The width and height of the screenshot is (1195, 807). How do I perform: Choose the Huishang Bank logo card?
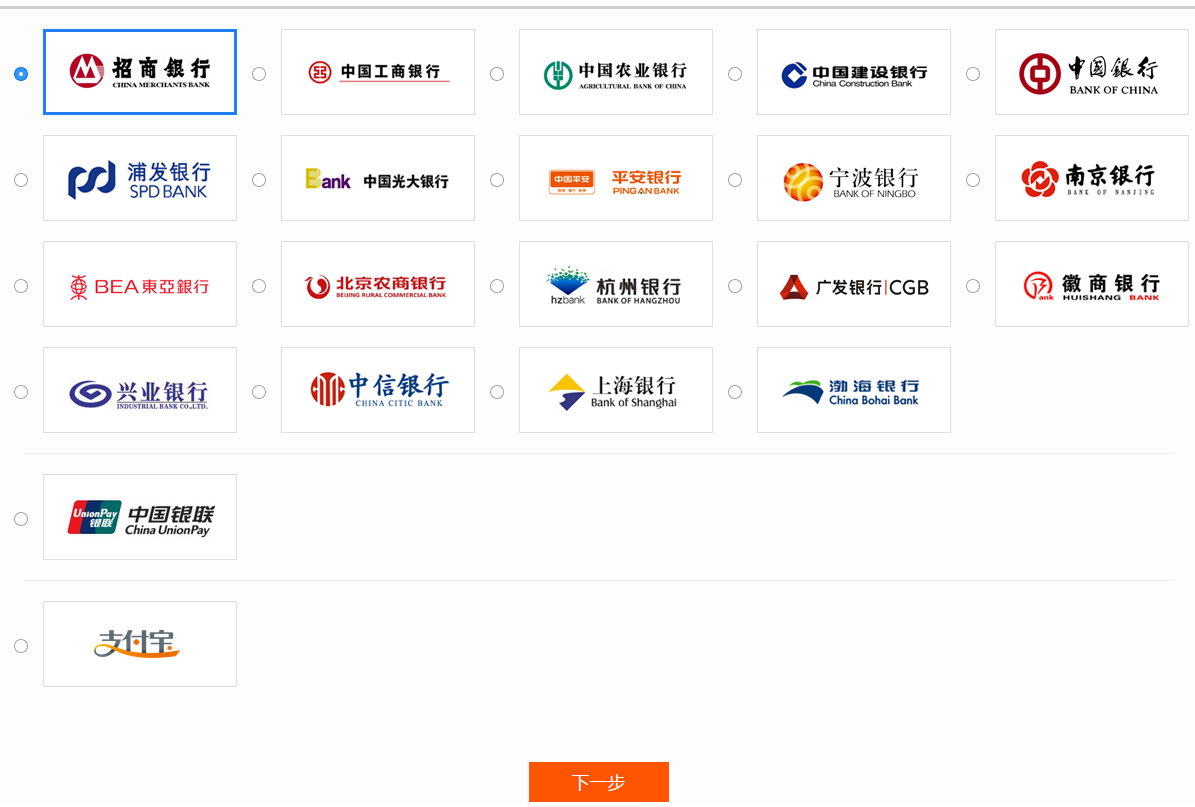1091,284
